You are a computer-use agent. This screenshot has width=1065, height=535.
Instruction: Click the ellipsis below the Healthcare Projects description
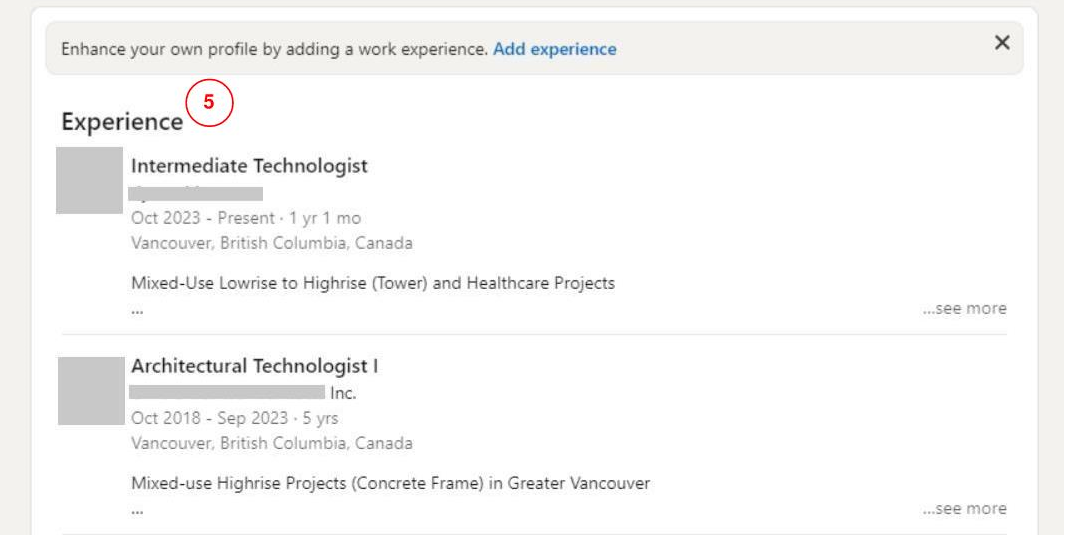[x=137, y=310]
